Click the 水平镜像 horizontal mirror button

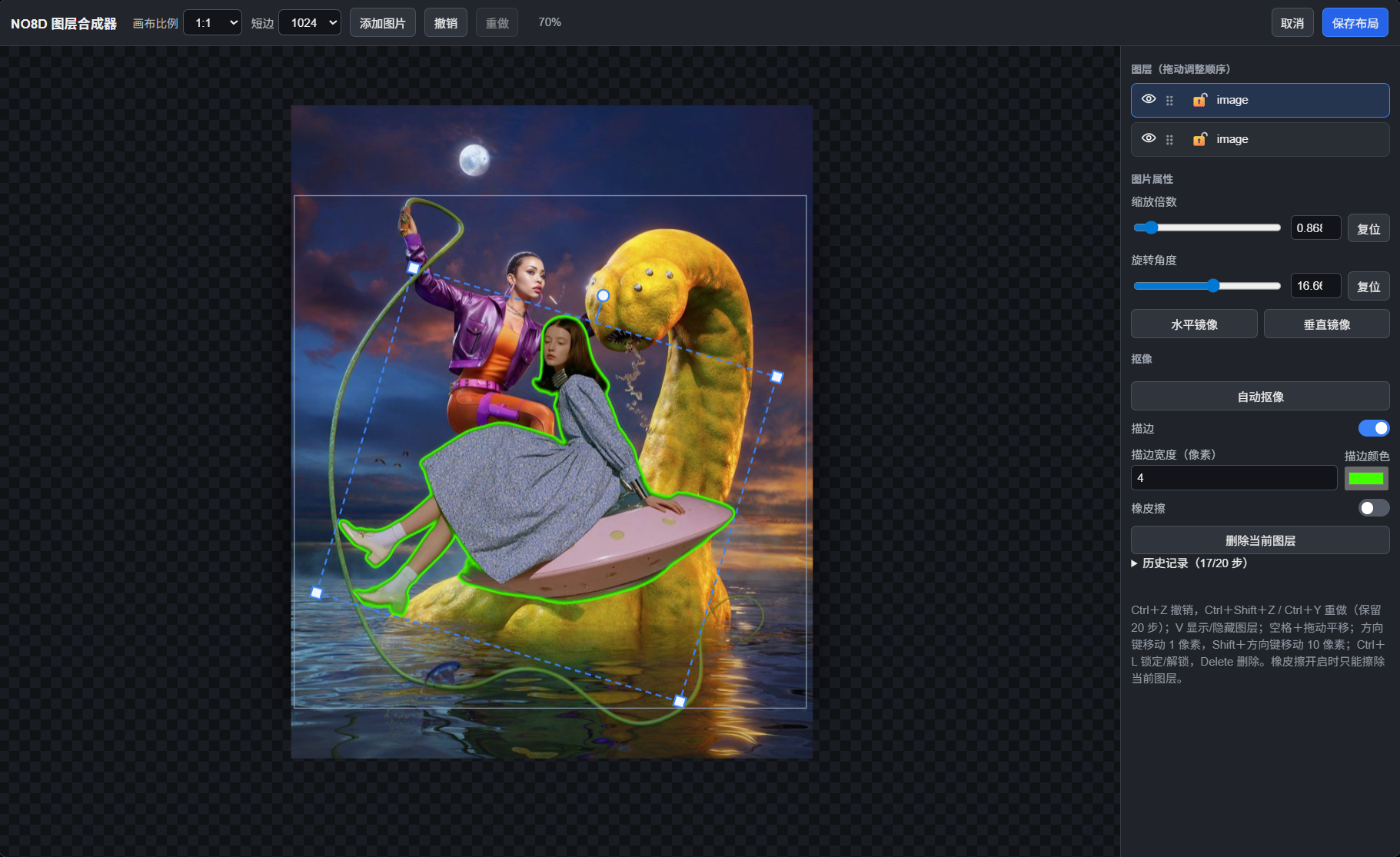coord(1194,324)
